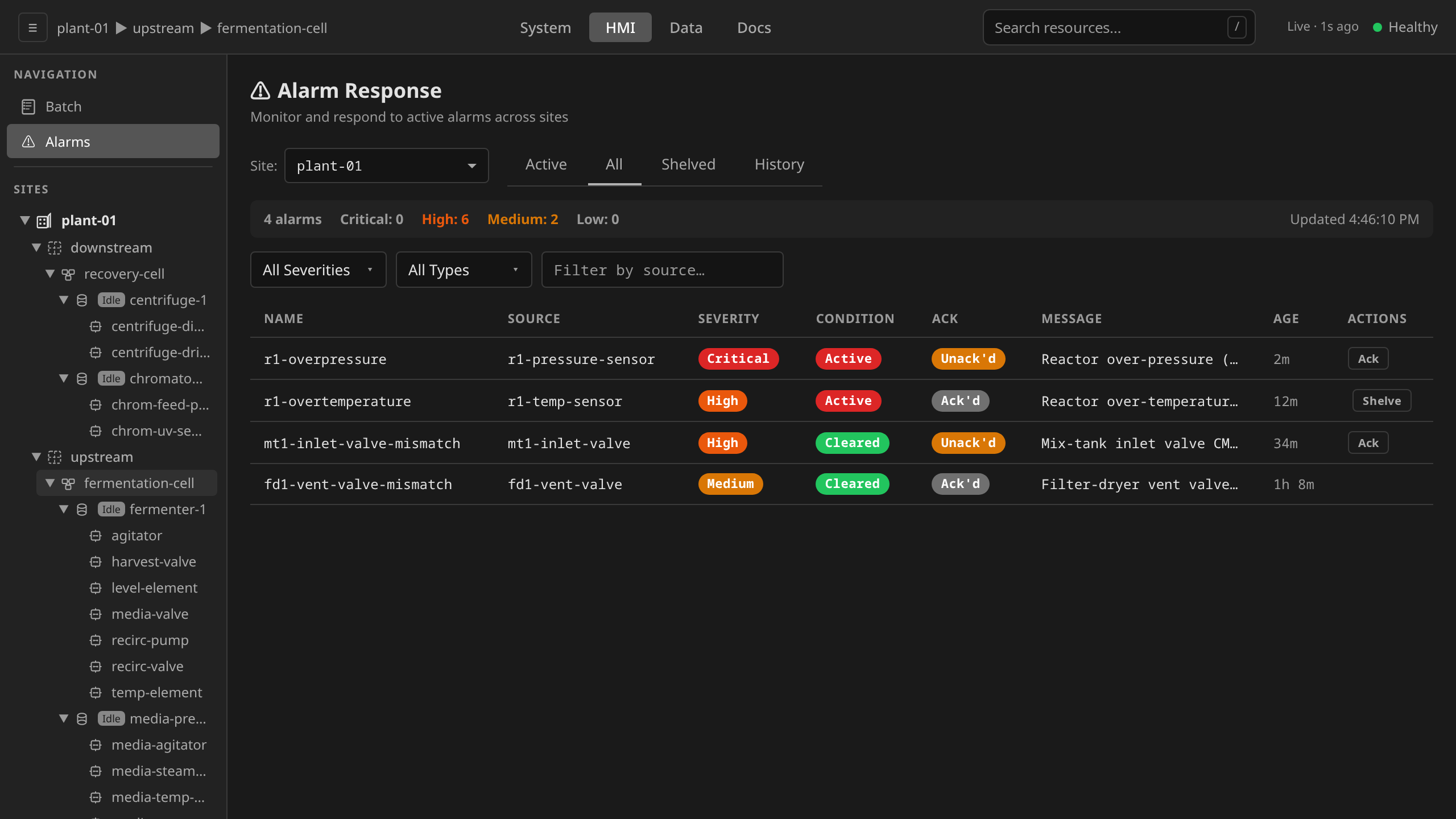Click the fermenter-1 unit icon

click(82, 510)
